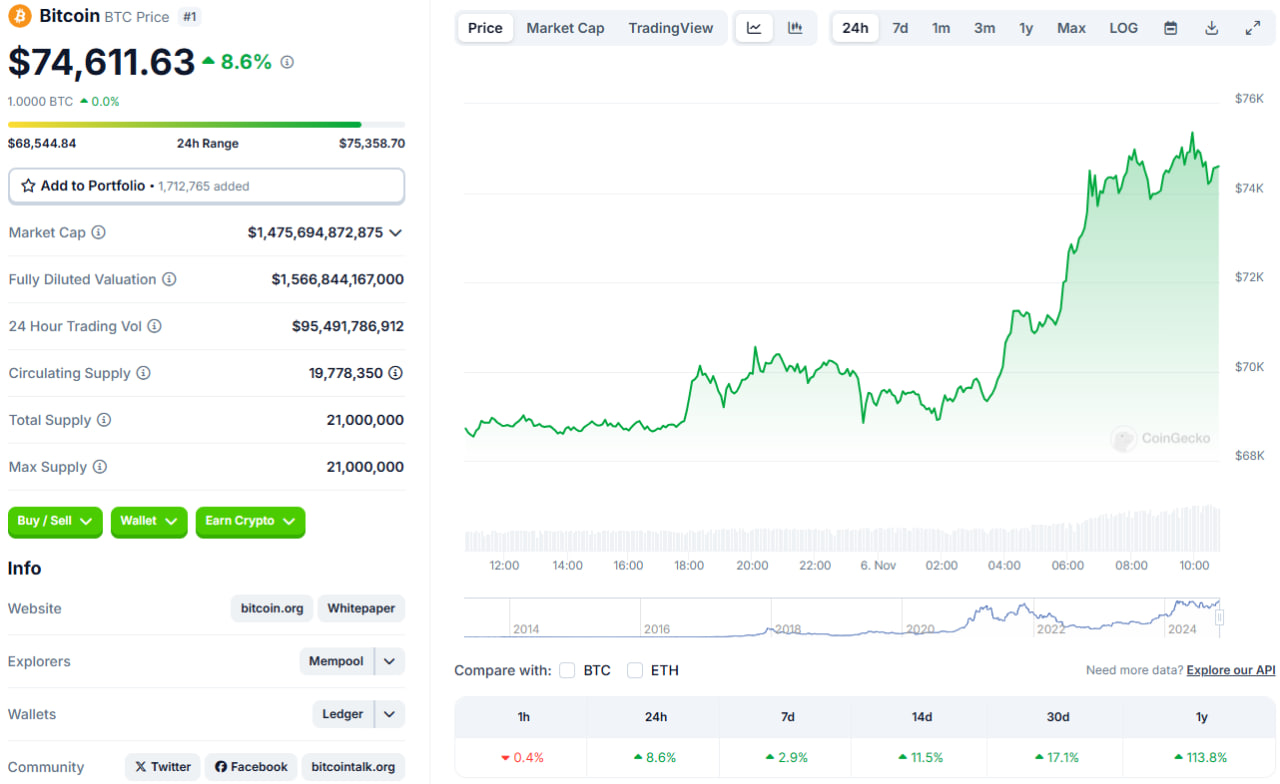Open Mempool explorer link

[x=336, y=661]
